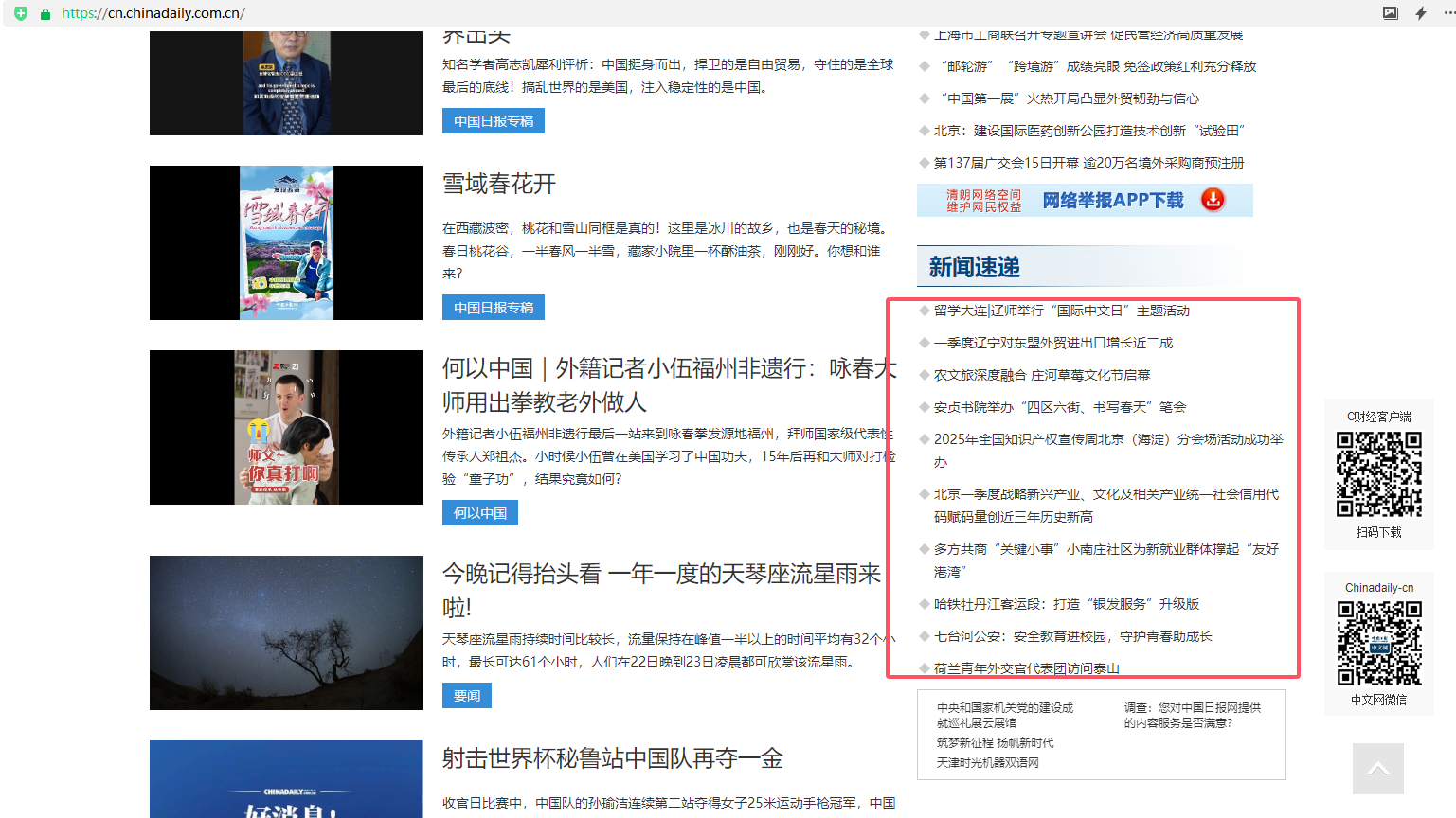
Task: Click the picture mode icon in address bar
Action: tap(1390, 13)
